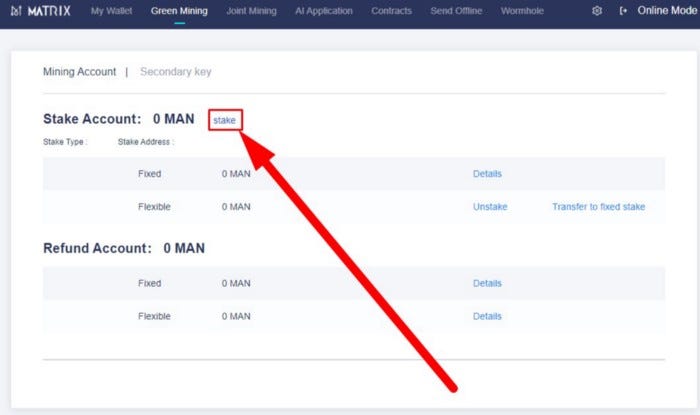Viewport: 700px width, 415px height.
Task: Click 0 MAN value in Stake Flexible row
Action: tap(236, 207)
